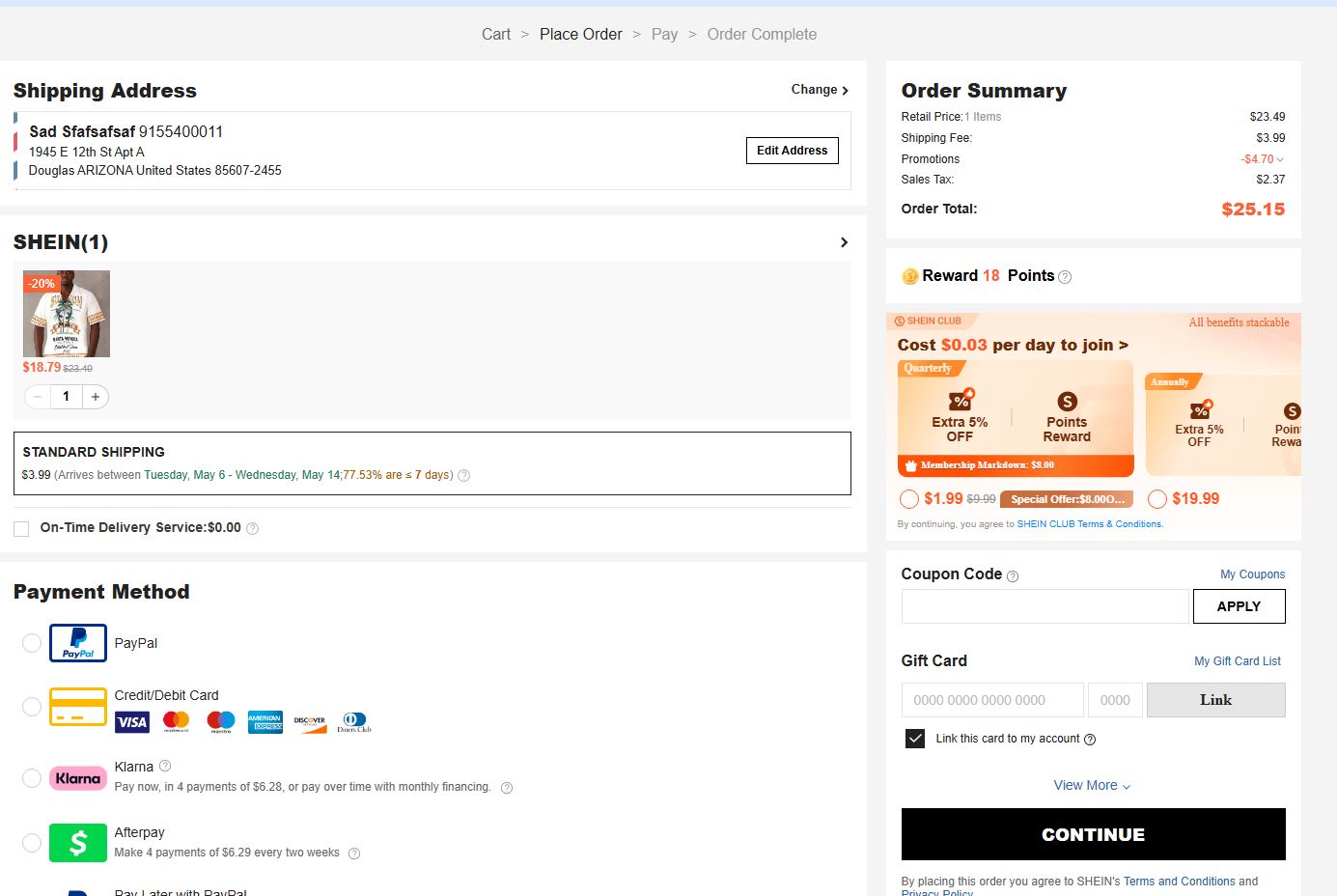Image resolution: width=1337 pixels, height=896 pixels.
Task: Select Credit/Debit Card radio button
Action: [32, 707]
